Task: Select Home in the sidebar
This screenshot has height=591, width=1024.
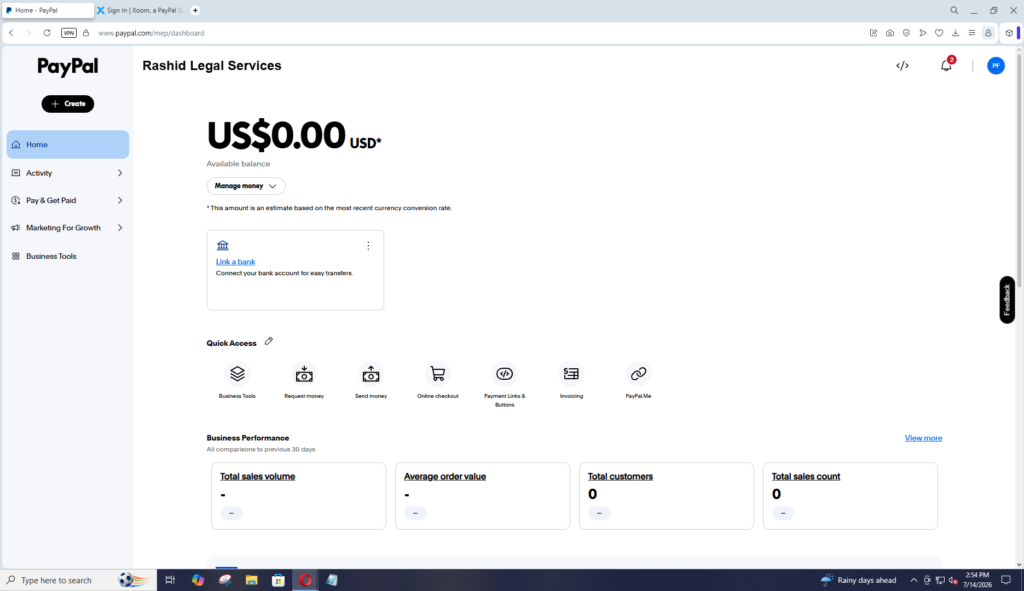Action: pos(68,144)
